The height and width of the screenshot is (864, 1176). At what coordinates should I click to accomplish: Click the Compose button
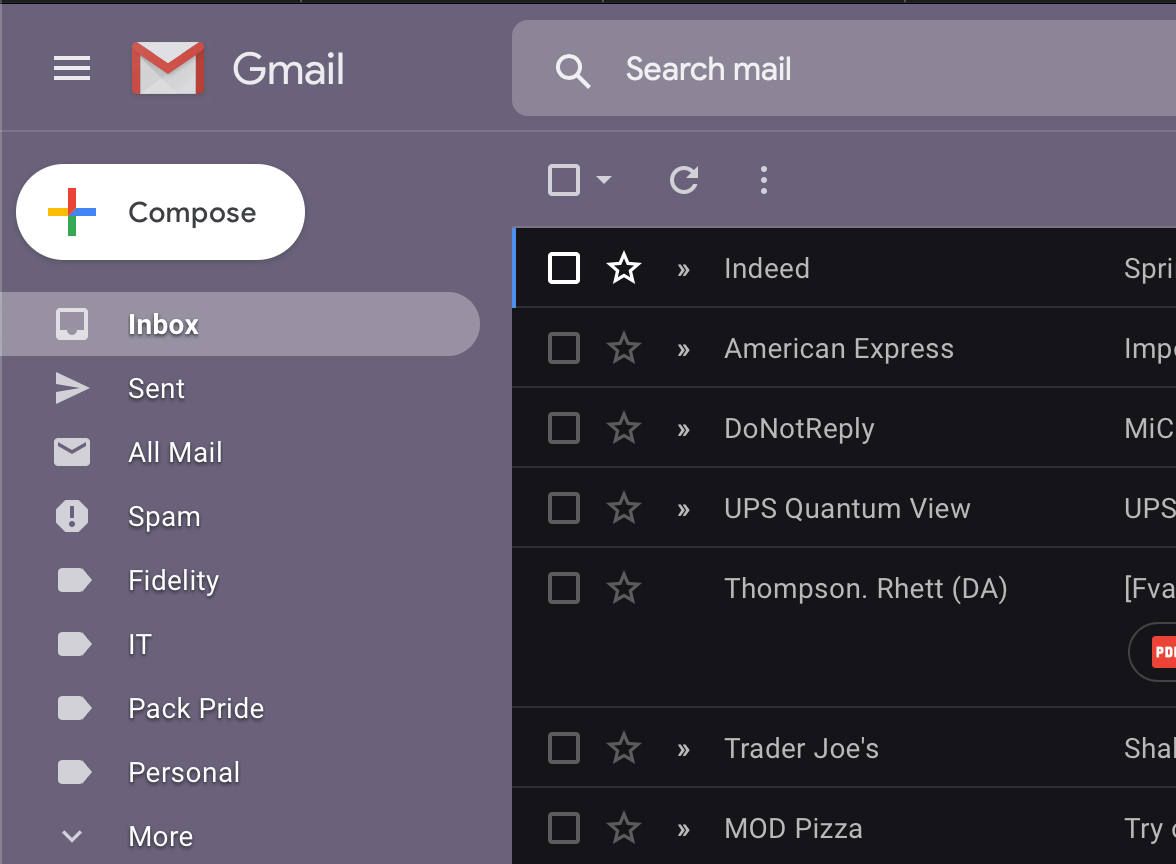tap(160, 212)
